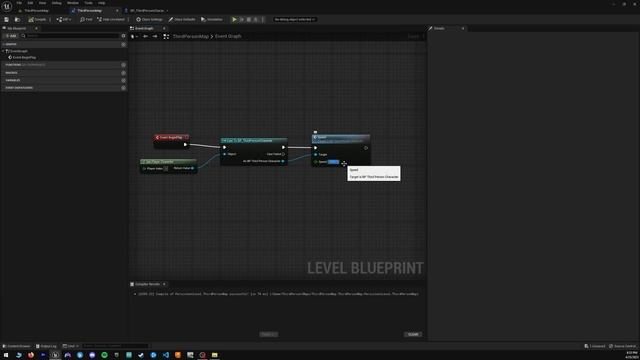Open the graph bookmarks dropdown
The image size is (640, 360).
[134, 36]
